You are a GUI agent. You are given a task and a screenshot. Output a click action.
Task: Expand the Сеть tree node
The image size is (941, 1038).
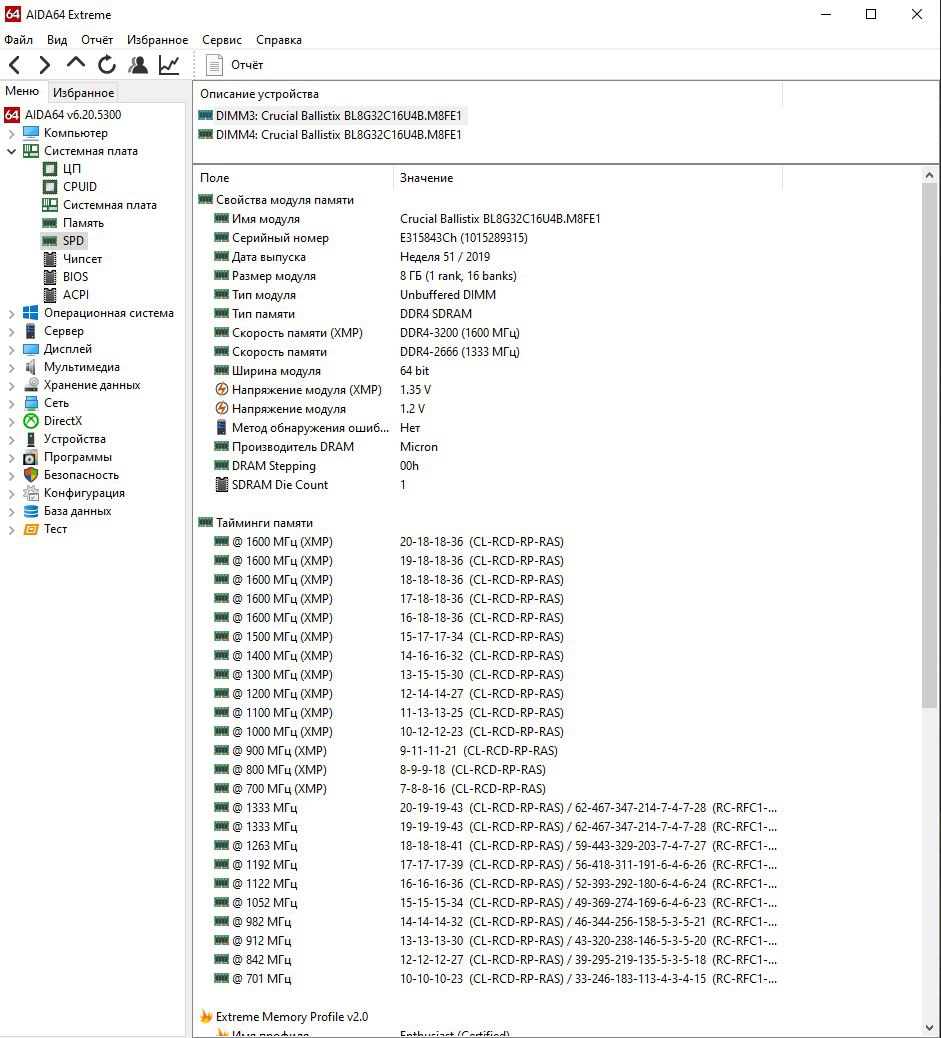11,403
